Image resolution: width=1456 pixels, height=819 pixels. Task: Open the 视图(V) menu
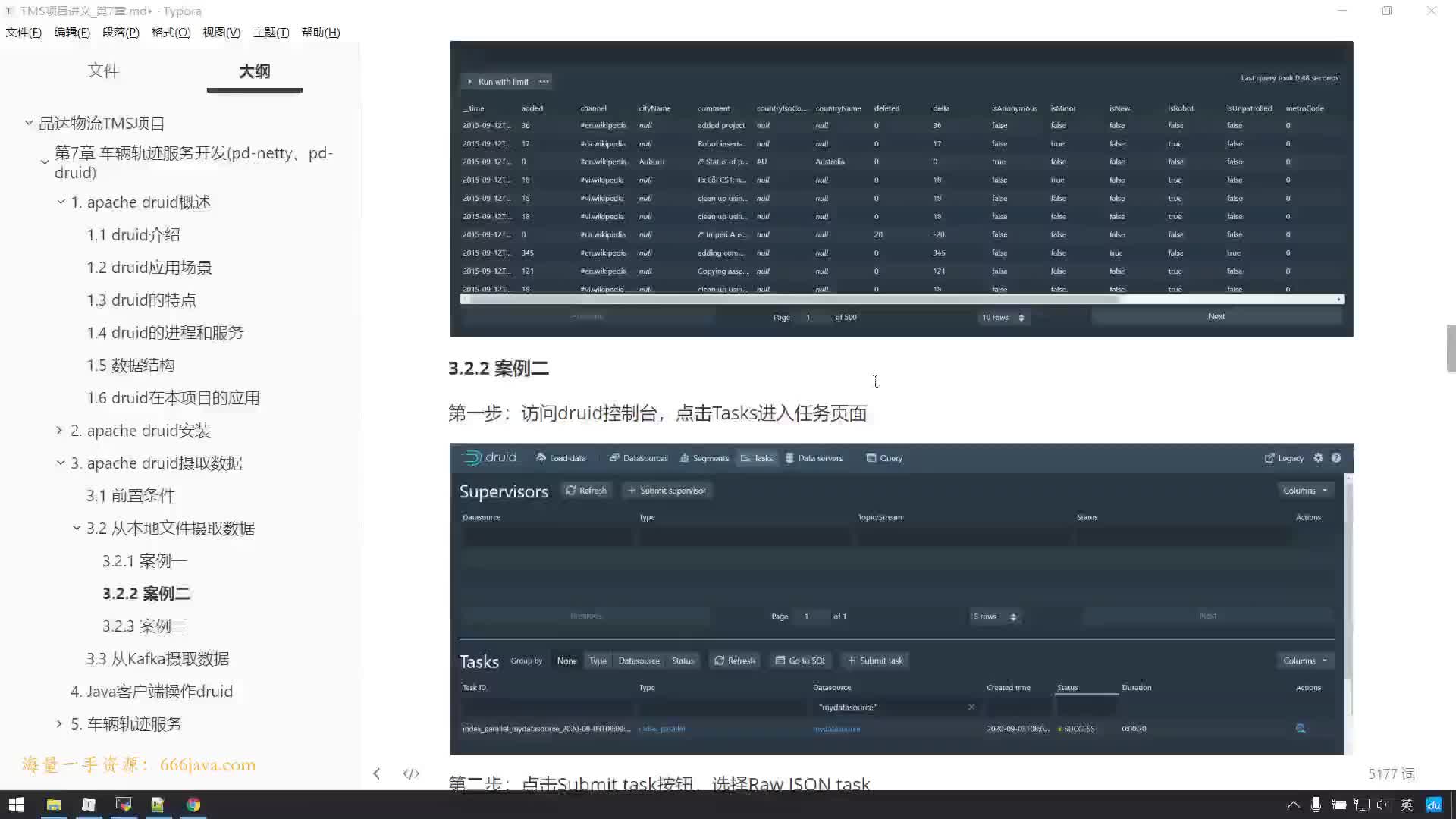[221, 33]
